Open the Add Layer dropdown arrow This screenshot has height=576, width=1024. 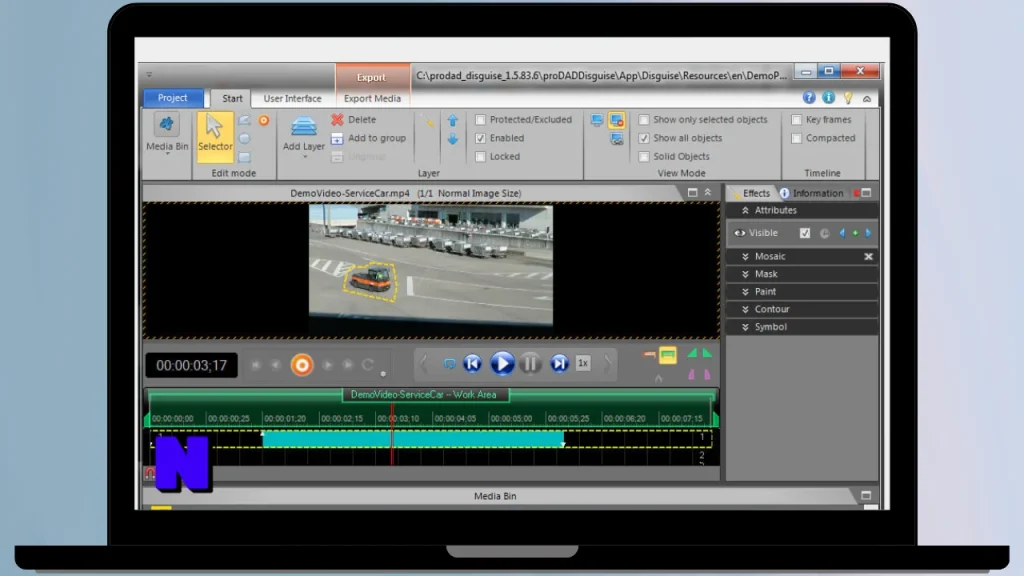pos(304,157)
